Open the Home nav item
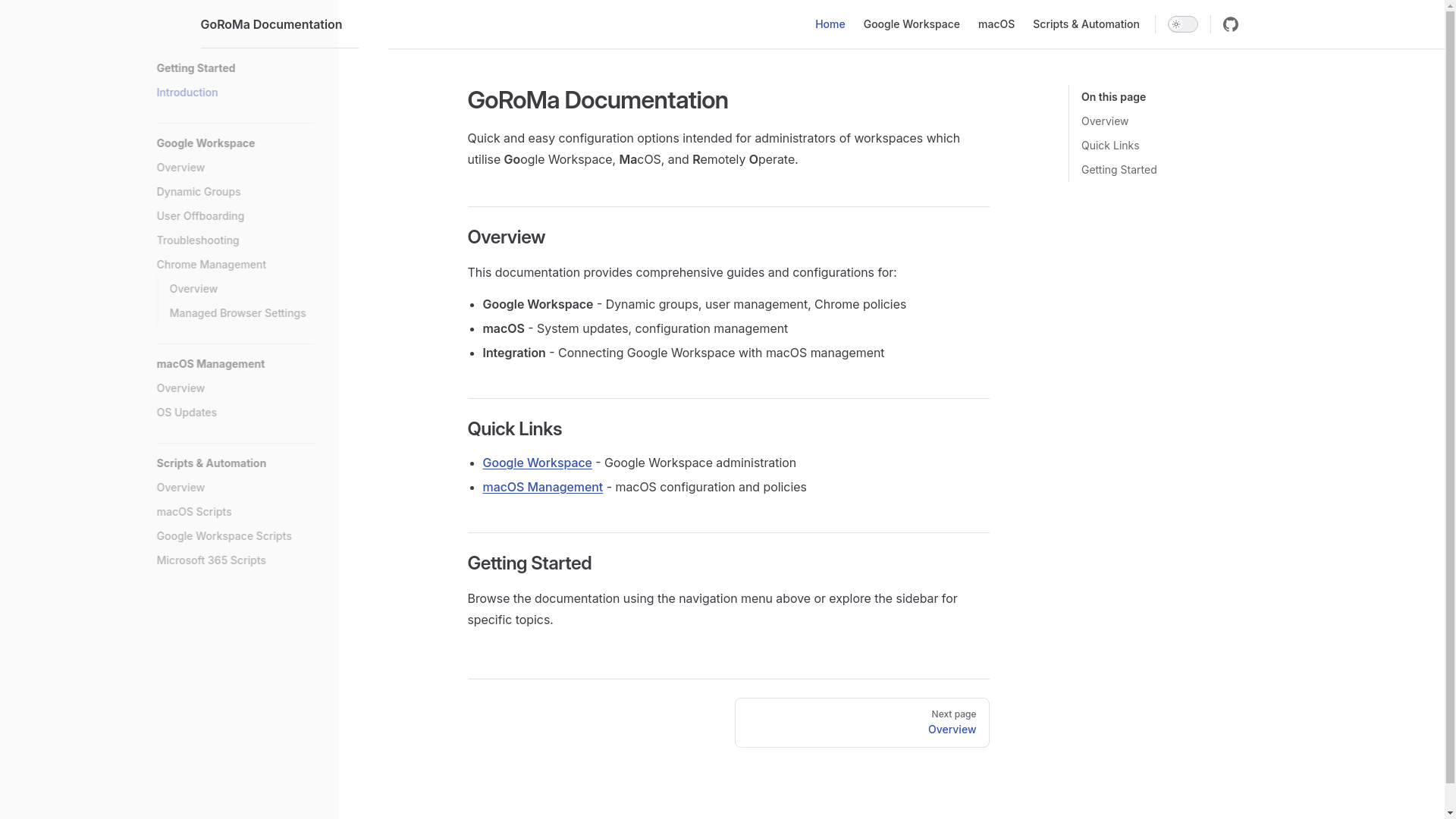The height and width of the screenshot is (819, 1456). [x=830, y=24]
